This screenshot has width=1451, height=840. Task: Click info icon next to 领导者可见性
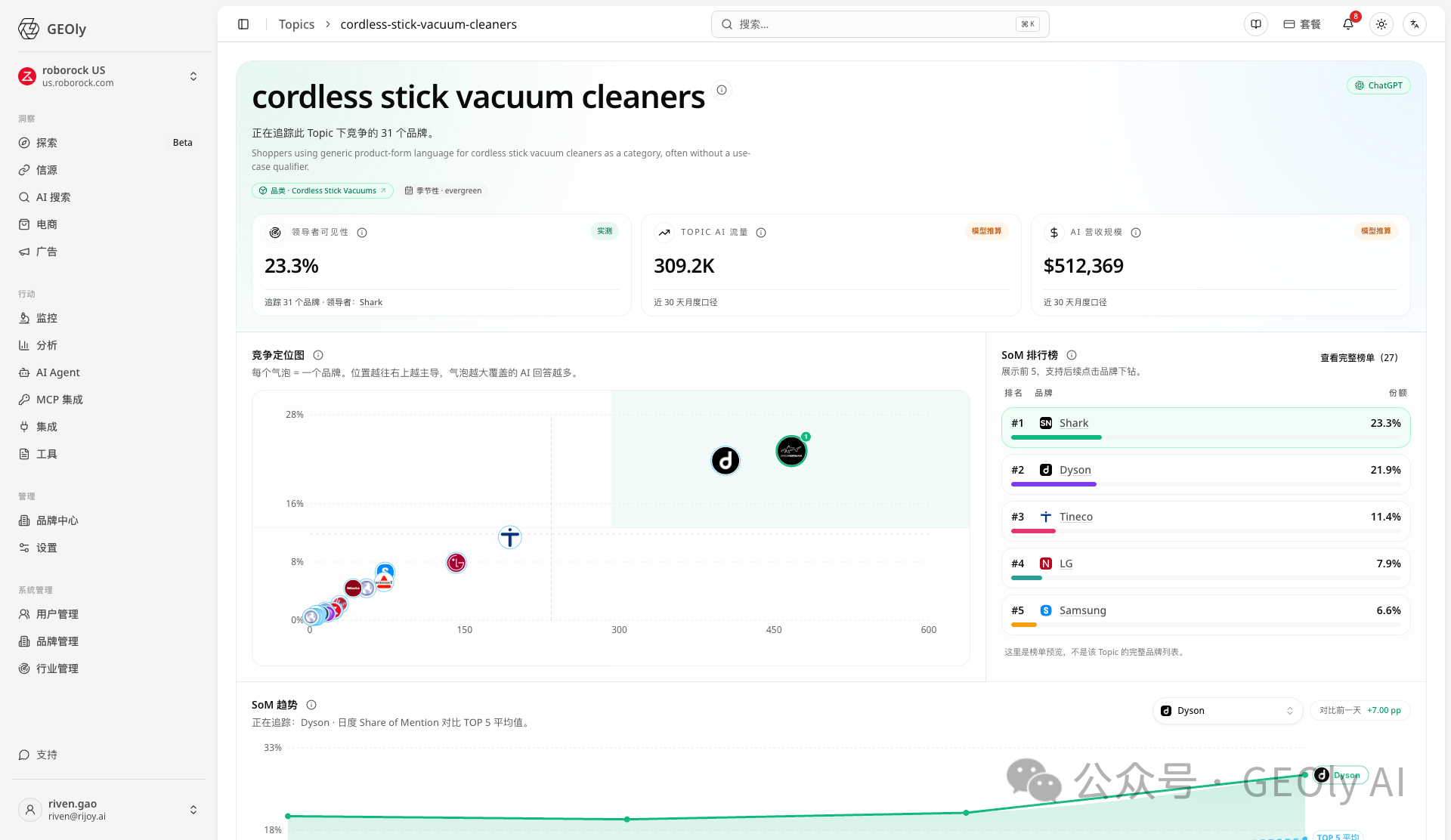[x=362, y=233]
